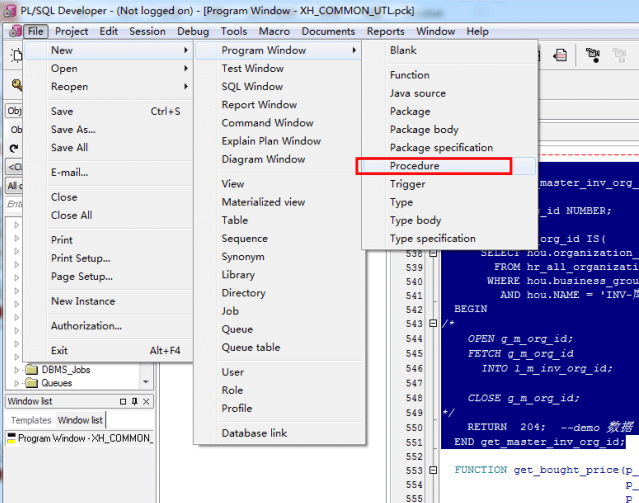
Task: Choose Java source from submenu
Action: point(448,93)
